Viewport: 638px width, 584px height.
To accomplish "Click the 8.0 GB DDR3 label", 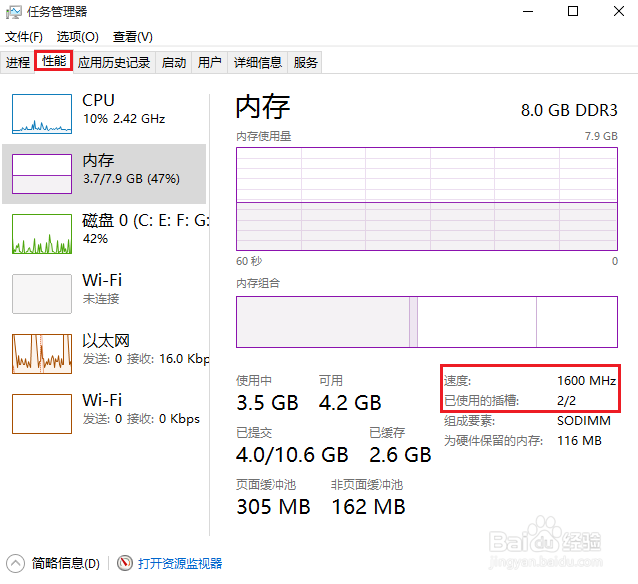I will [569, 110].
